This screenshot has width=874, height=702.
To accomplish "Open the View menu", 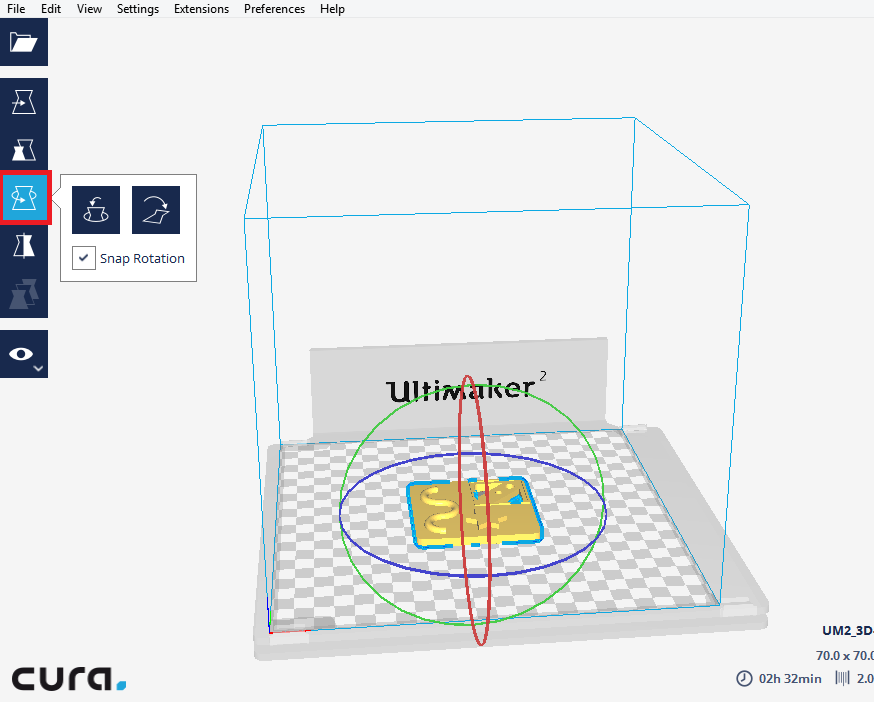I will click(x=89, y=9).
